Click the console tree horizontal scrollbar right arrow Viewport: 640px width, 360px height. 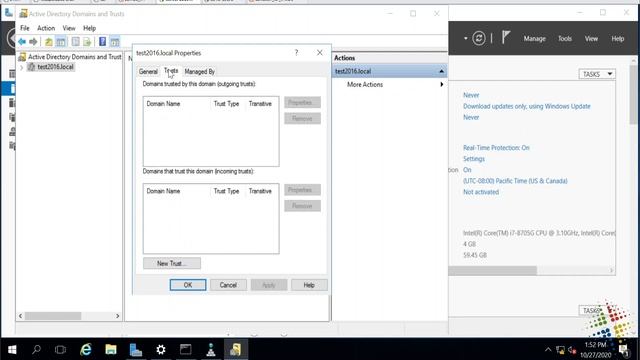pyautogui.click(x=118, y=316)
